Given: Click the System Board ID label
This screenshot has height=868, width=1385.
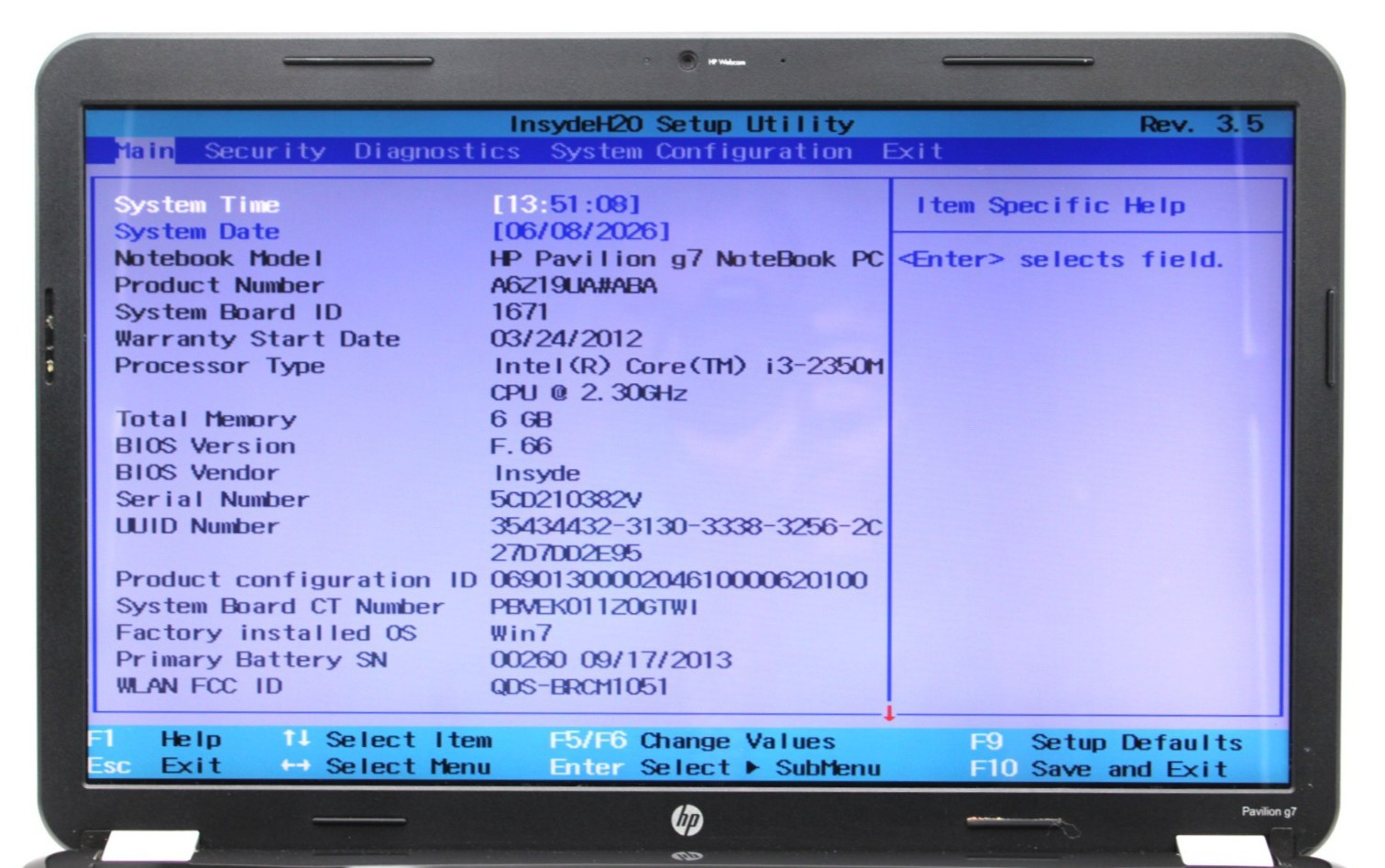Looking at the screenshot, I should [x=228, y=312].
